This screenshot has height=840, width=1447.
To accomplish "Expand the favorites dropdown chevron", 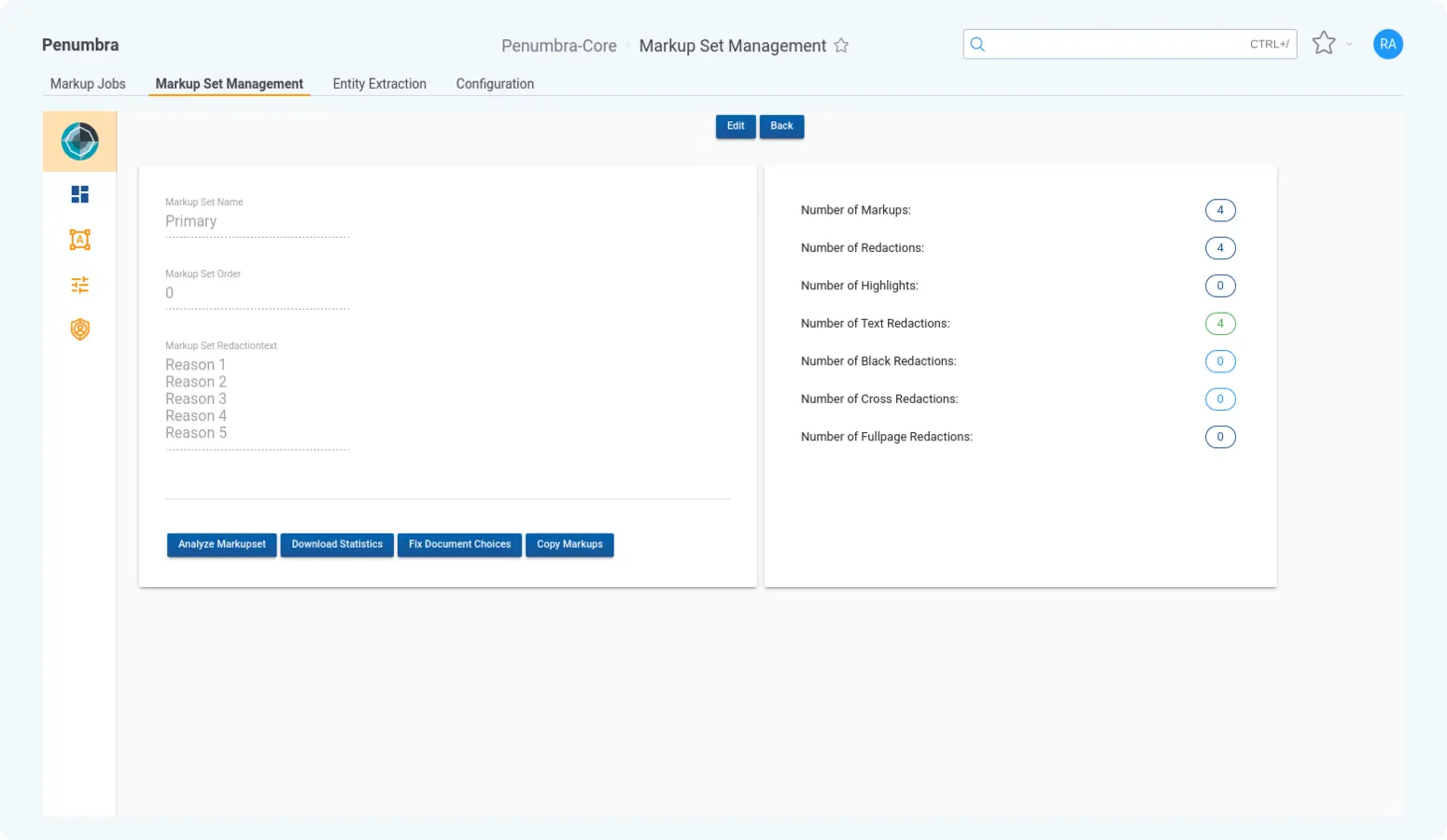I will coord(1349,45).
